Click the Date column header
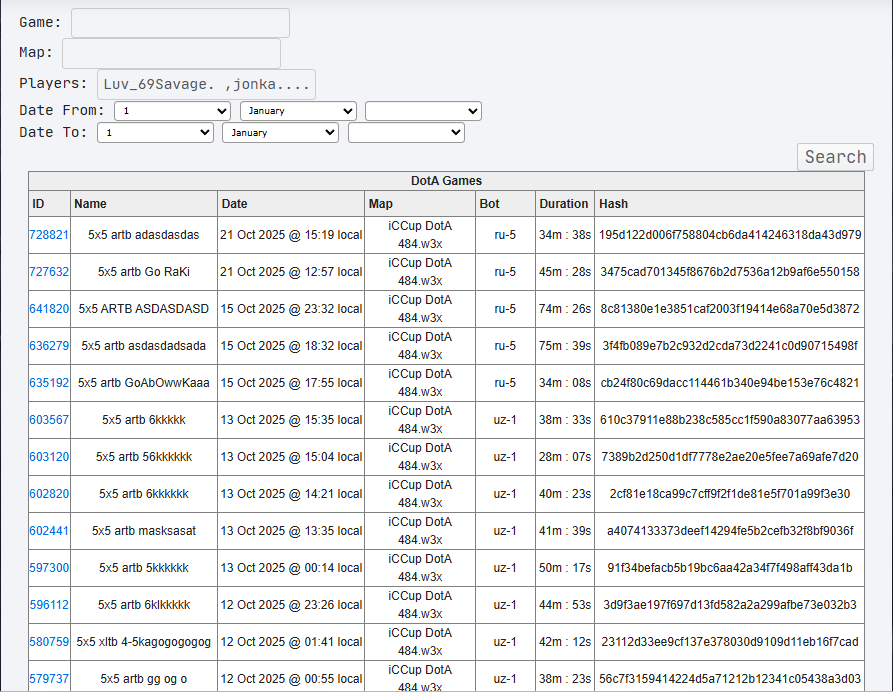The image size is (893, 692). tap(291, 204)
